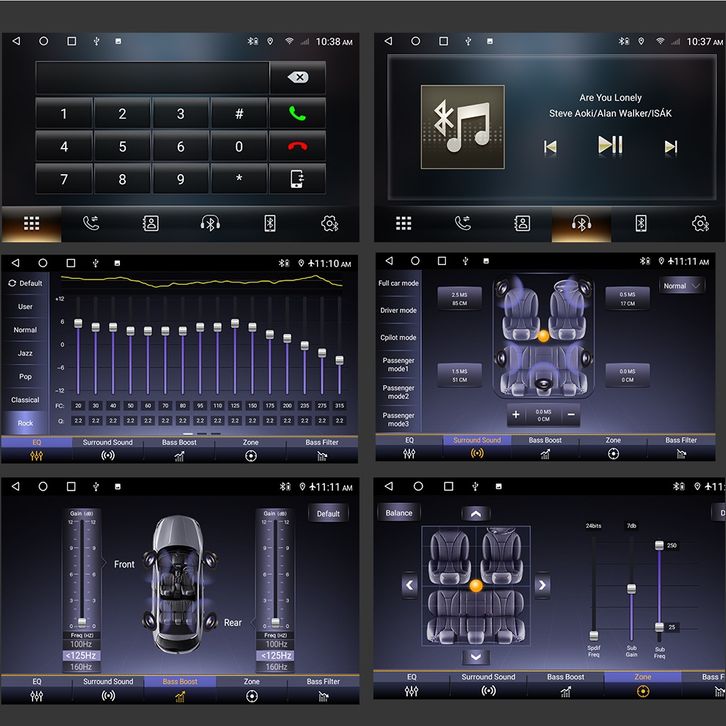
Task: Click the Balance button
Action: (399, 513)
